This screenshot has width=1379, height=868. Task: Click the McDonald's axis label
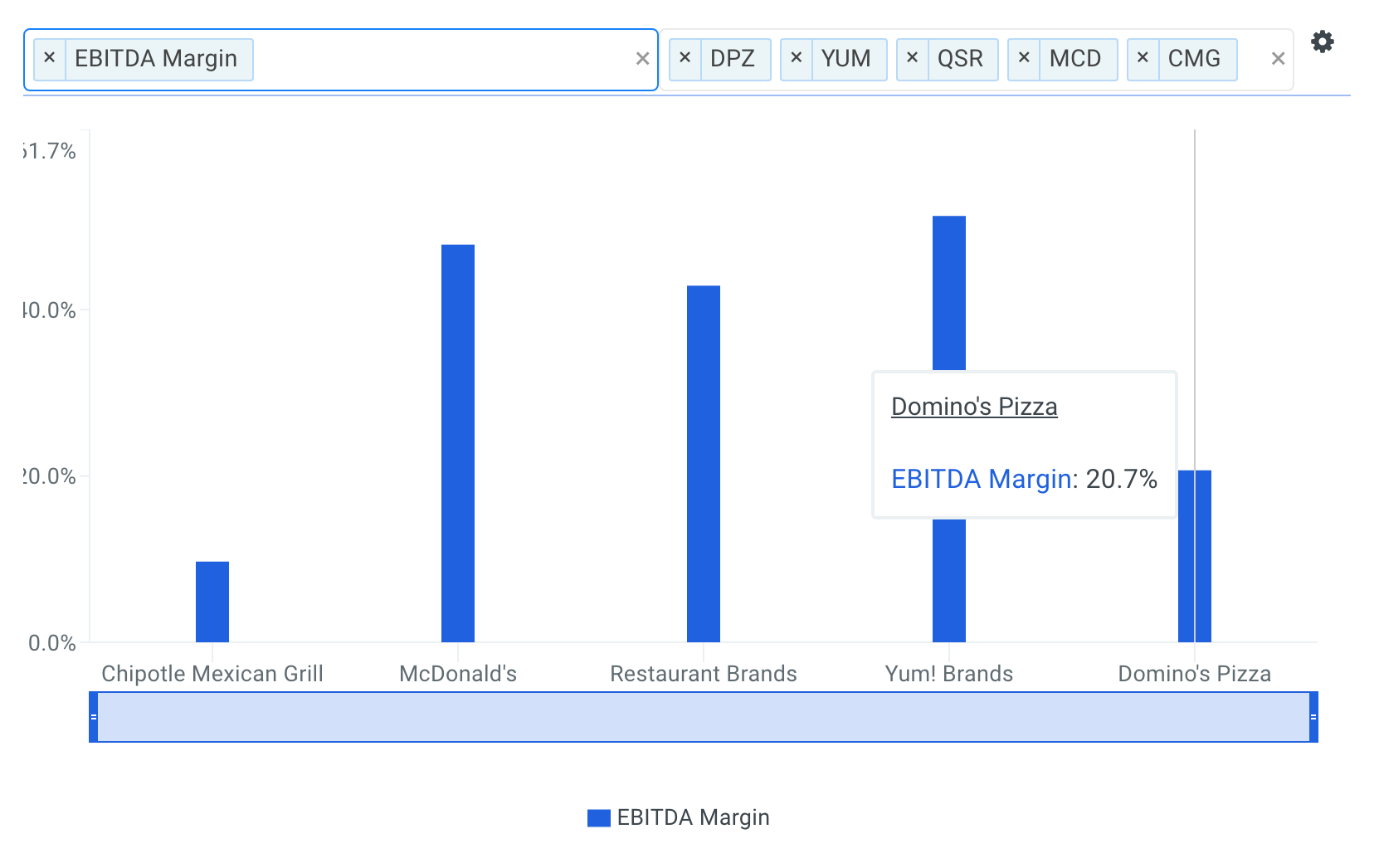point(458,674)
